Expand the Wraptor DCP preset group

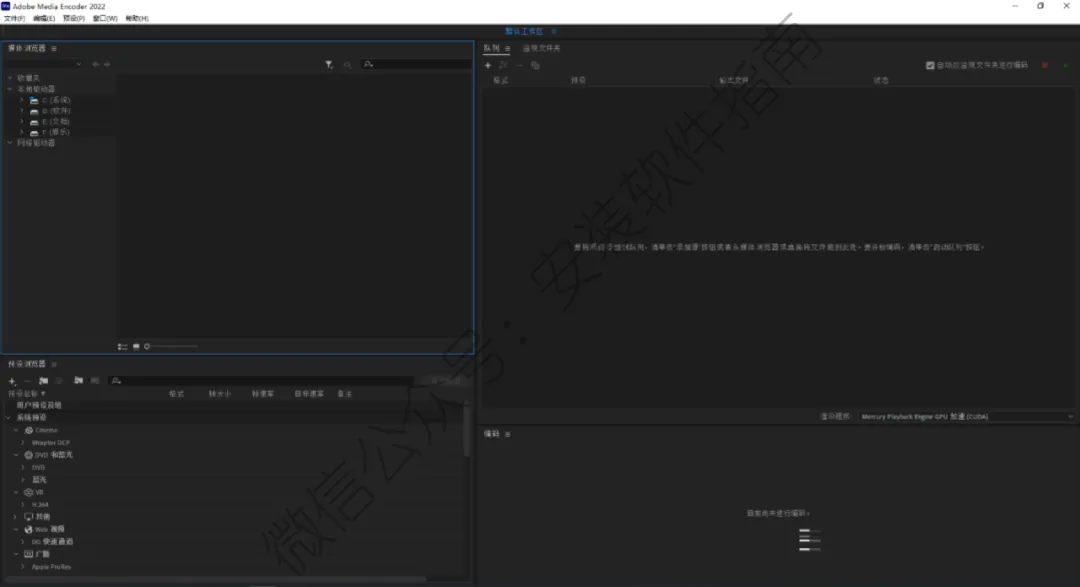tap(23, 442)
